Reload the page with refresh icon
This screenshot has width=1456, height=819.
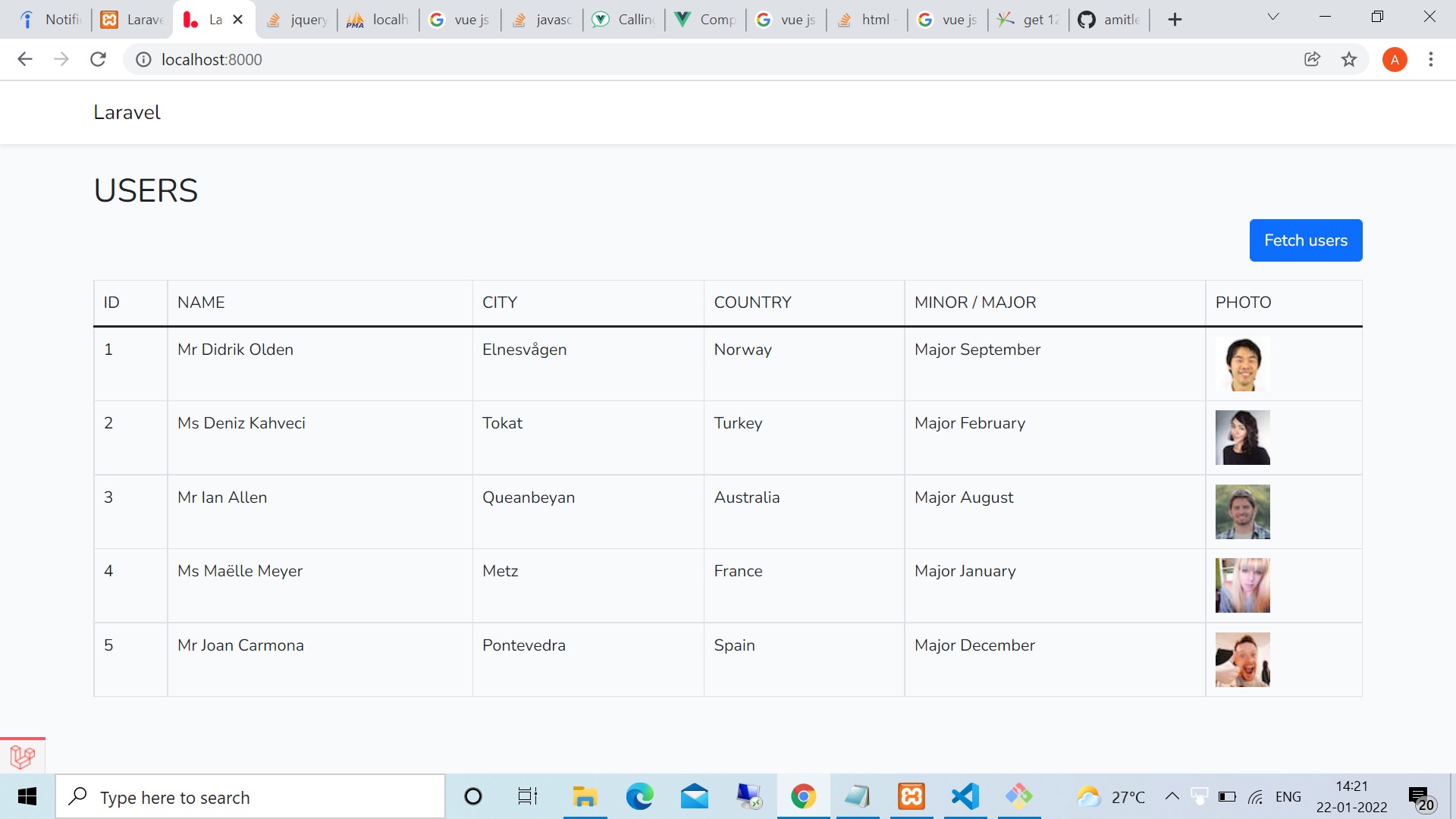pos(98,59)
